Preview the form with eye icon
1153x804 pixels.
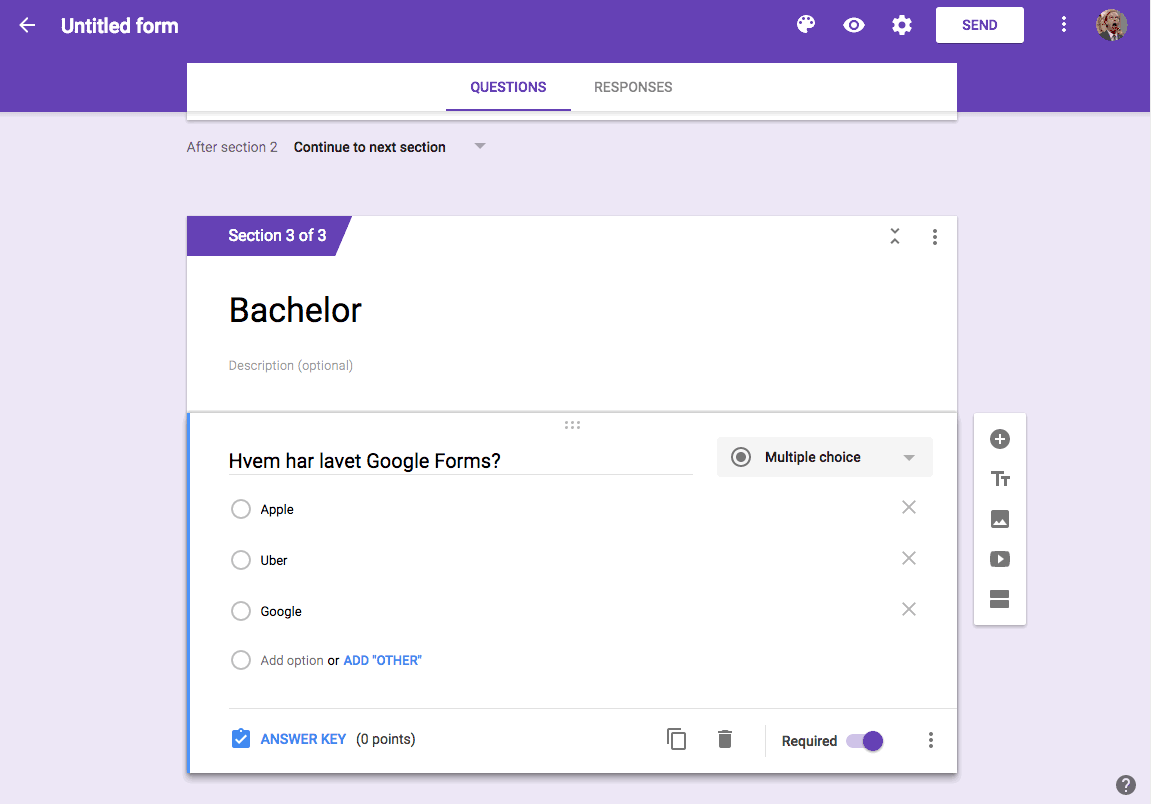pos(854,25)
